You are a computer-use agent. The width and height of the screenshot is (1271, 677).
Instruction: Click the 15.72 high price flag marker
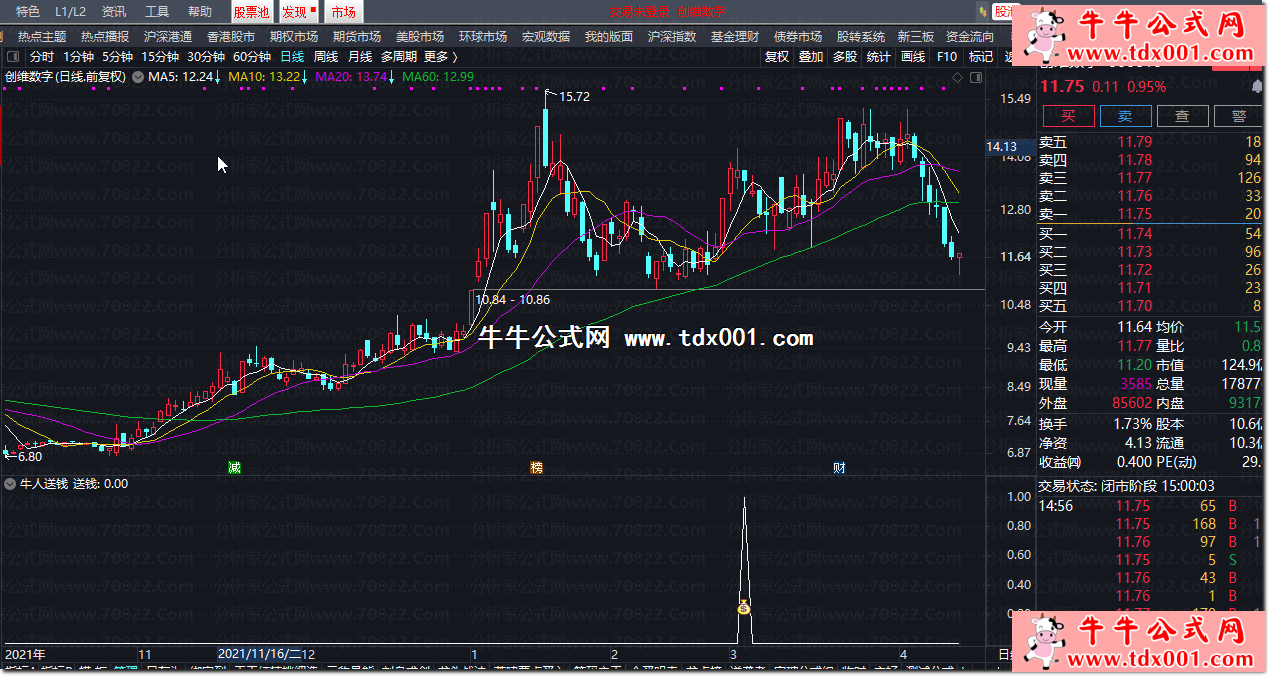(x=573, y=97)
